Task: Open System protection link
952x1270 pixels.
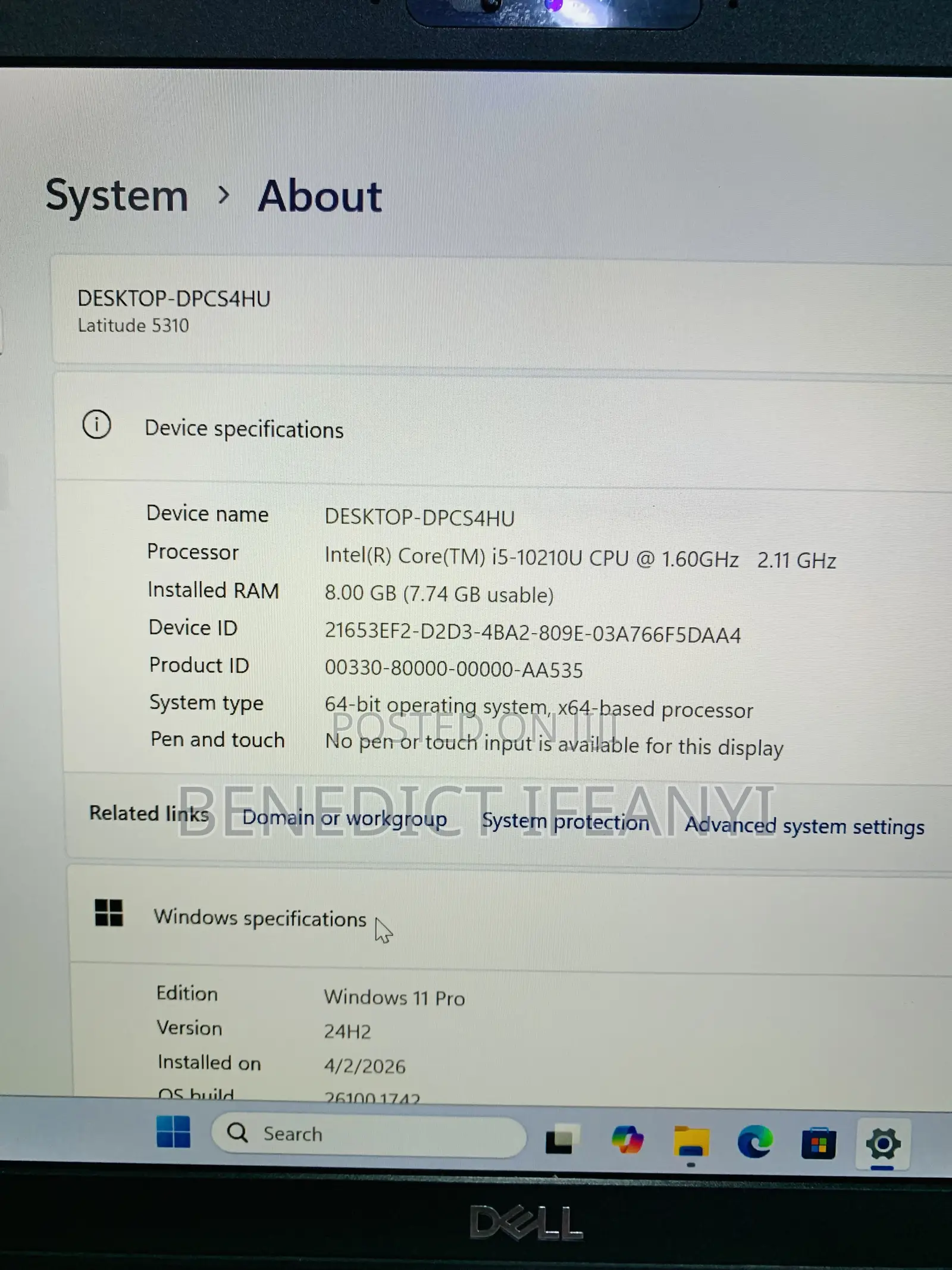Action: pos(565,821)
